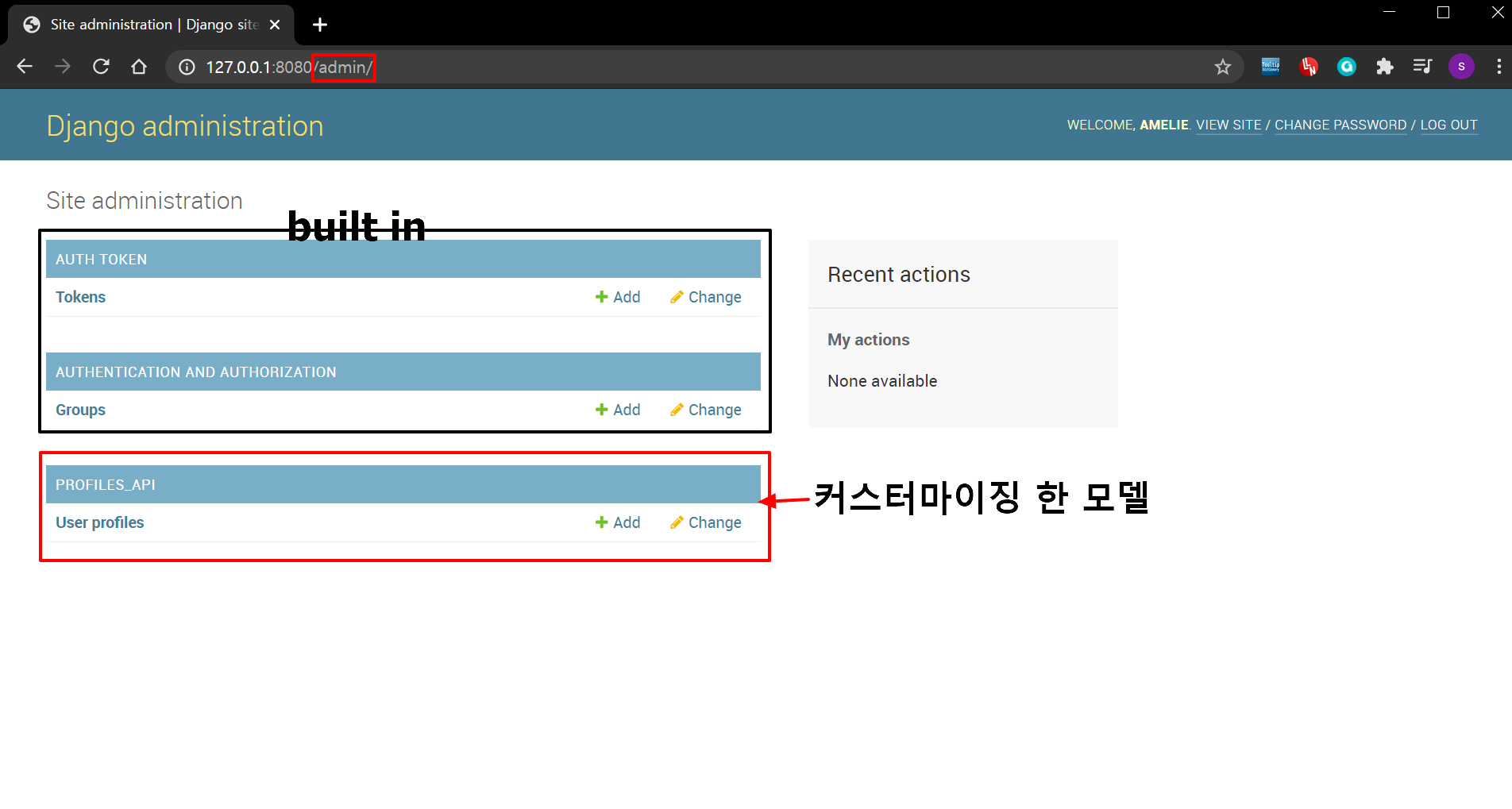
Task: Add a new User profile
Action: pos(618,522)
